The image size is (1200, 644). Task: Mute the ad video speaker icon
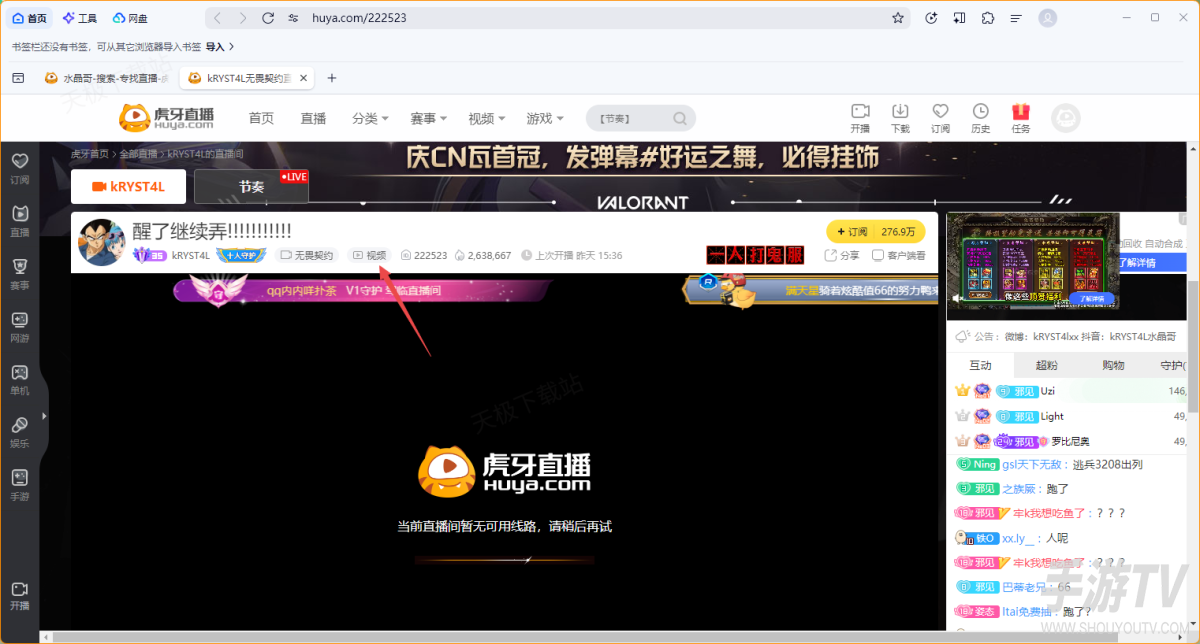tap(958, 298)
